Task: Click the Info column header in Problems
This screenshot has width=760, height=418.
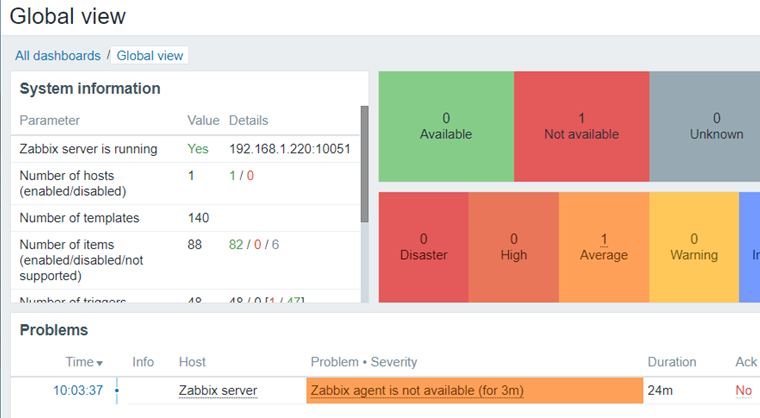Action: pyautogui.click(x=143, y=362)
